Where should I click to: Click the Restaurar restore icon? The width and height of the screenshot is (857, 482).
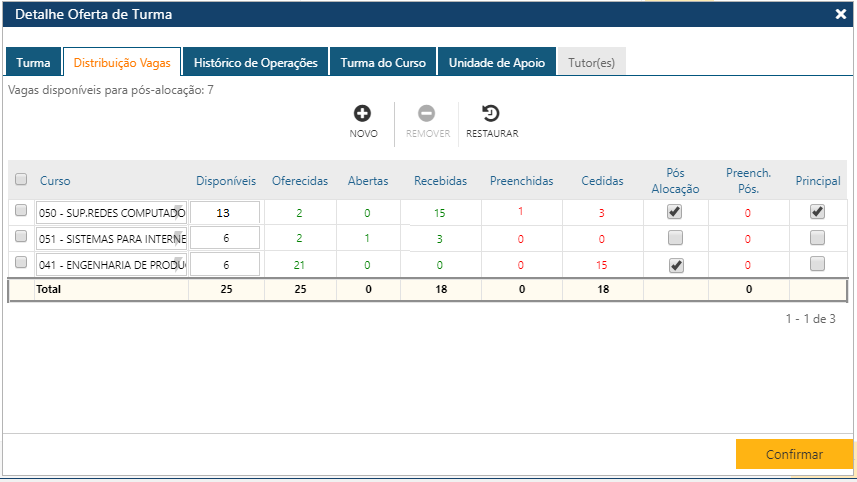491,114
